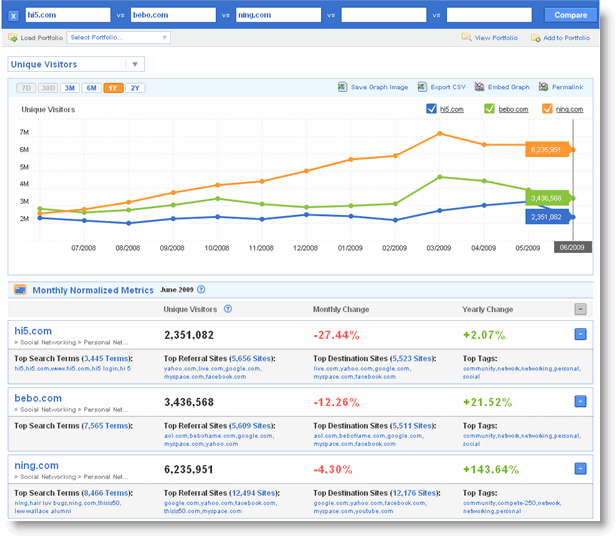Uncheck the hi5.com series checkbox

pyautogui.click(x=431, y=109)
